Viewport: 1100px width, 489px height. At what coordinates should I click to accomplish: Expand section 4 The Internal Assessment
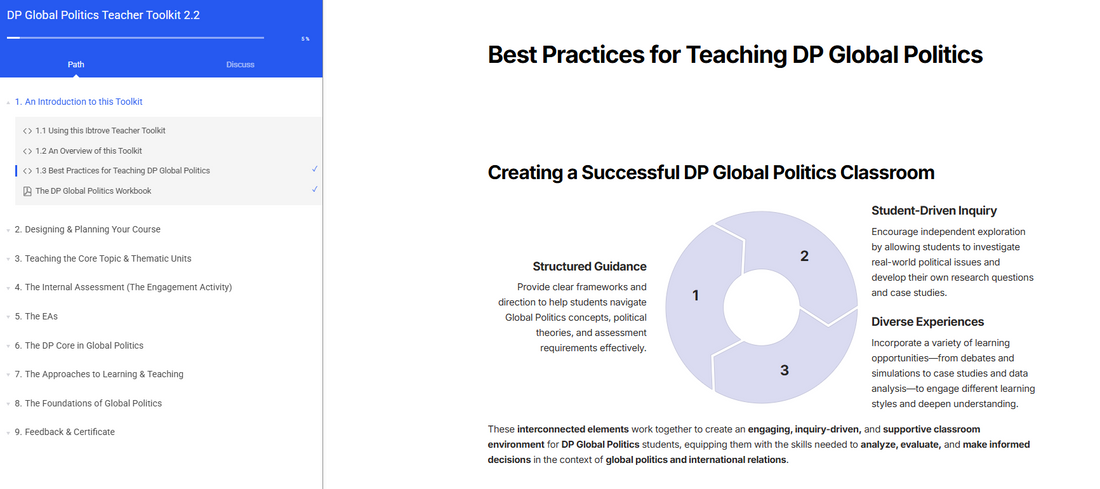point(8,288)
